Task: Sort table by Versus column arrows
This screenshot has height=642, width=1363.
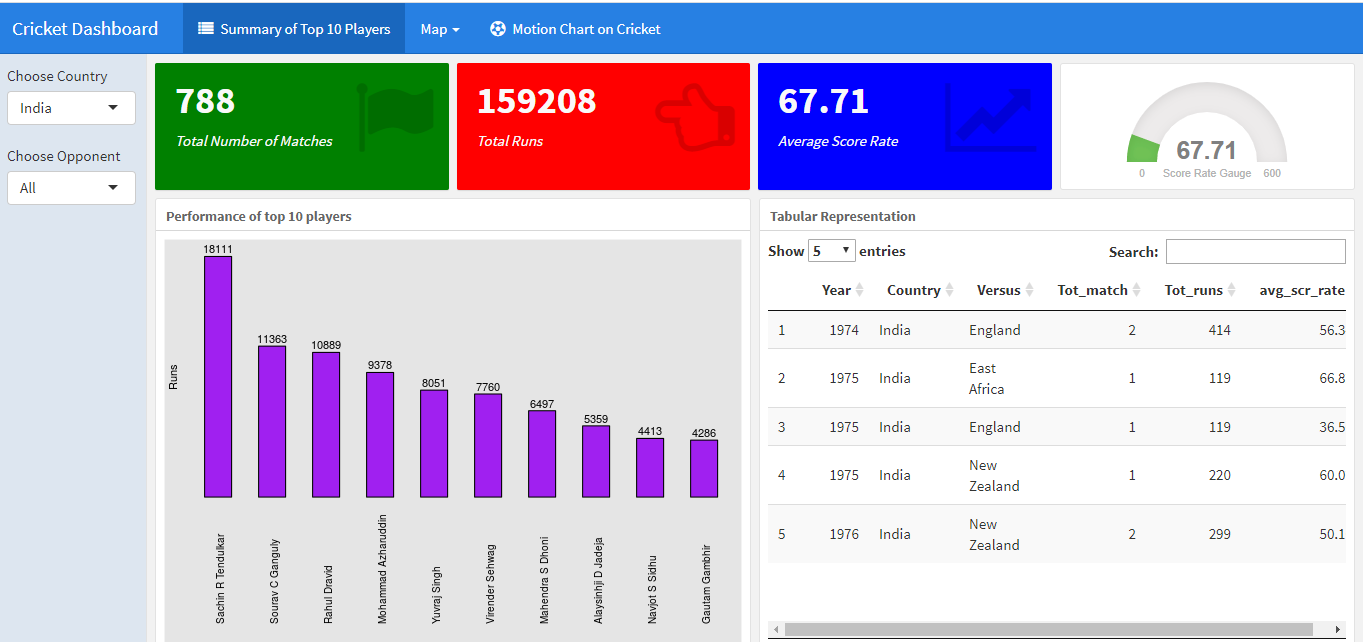Action: coord(1029,290)
